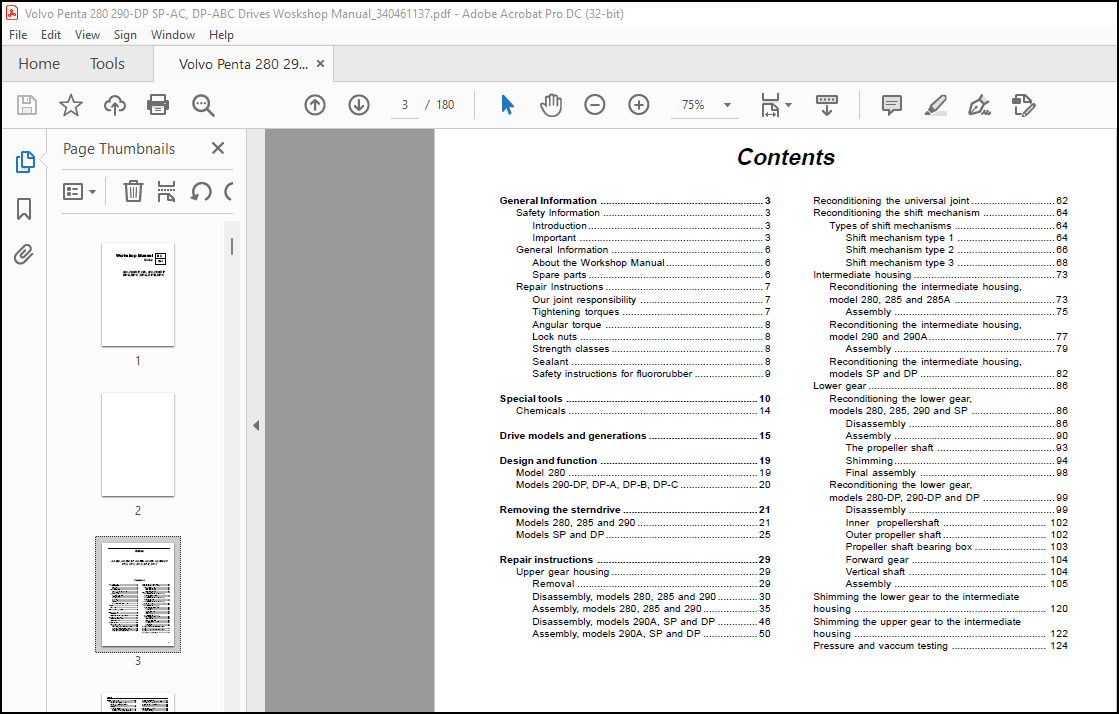Open the Bookmarks sidebar icon
Viewport: 1119px width, 714px height.
pos(24,208)
